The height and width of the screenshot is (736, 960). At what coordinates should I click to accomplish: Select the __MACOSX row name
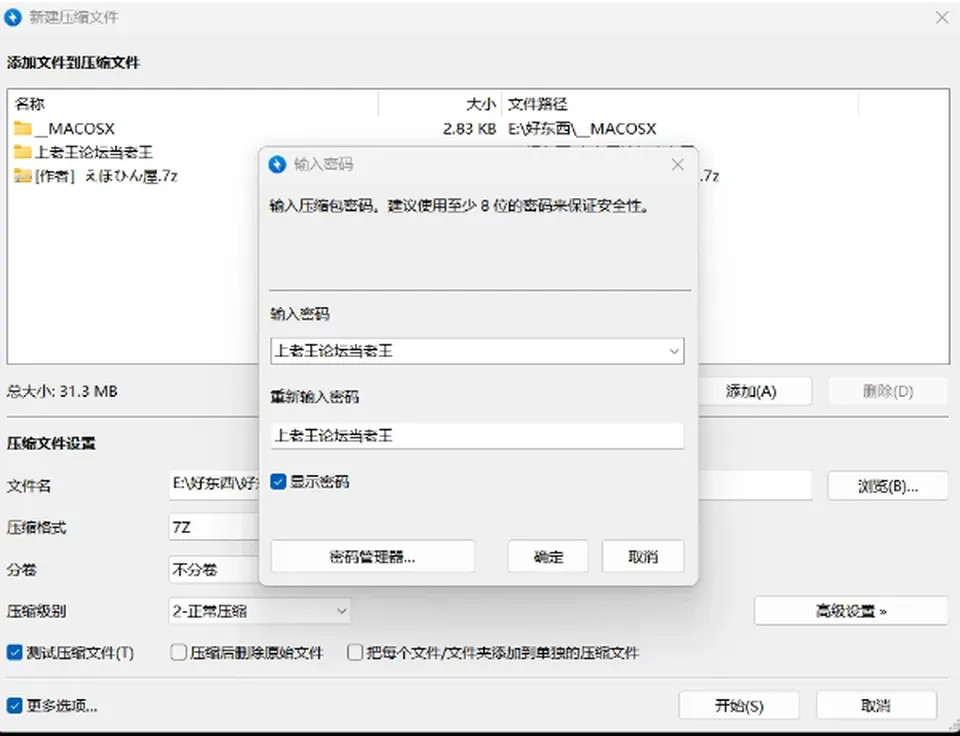pos(75,129)
